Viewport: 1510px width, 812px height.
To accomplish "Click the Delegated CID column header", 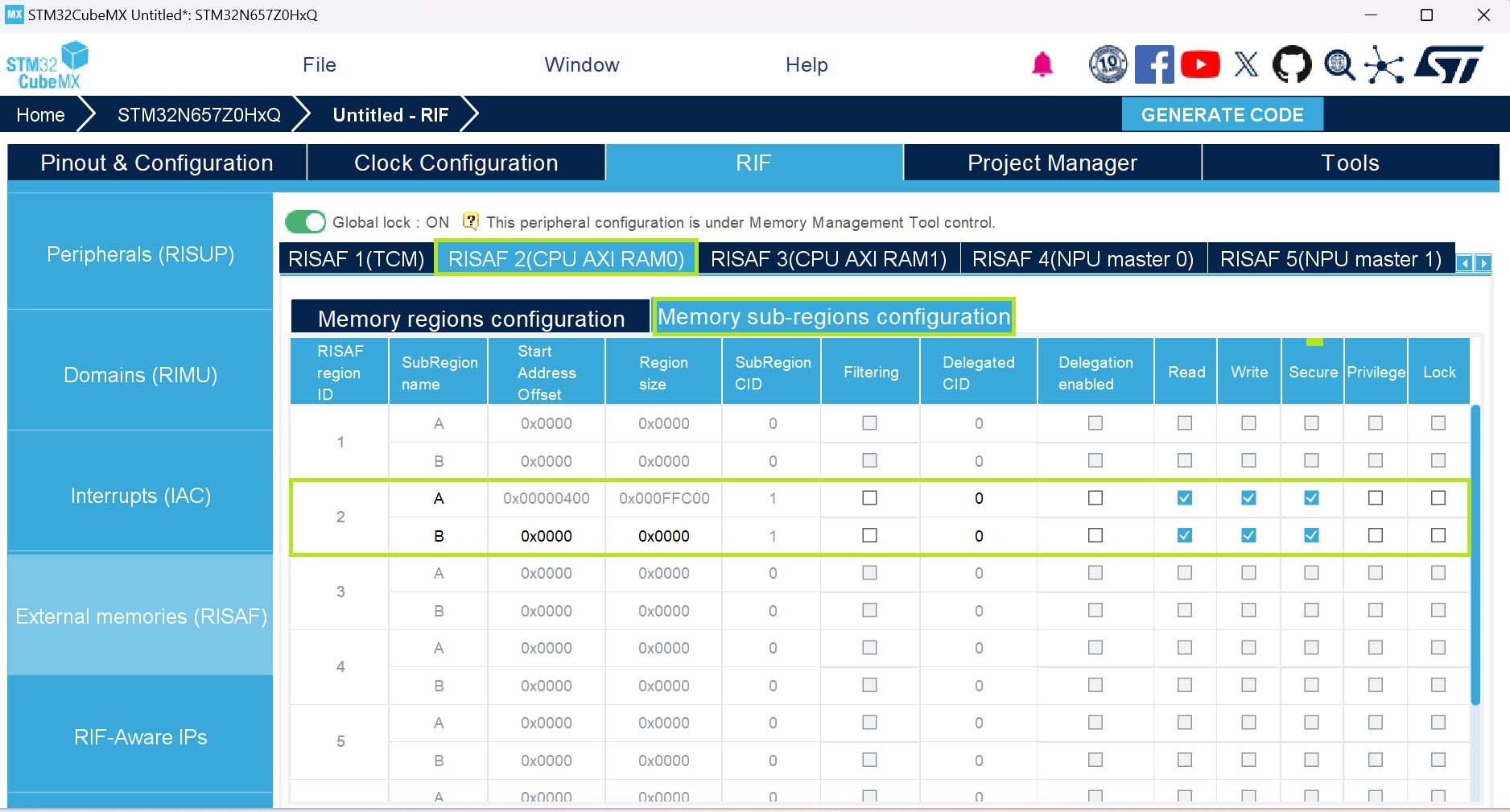I will [979, 373].
